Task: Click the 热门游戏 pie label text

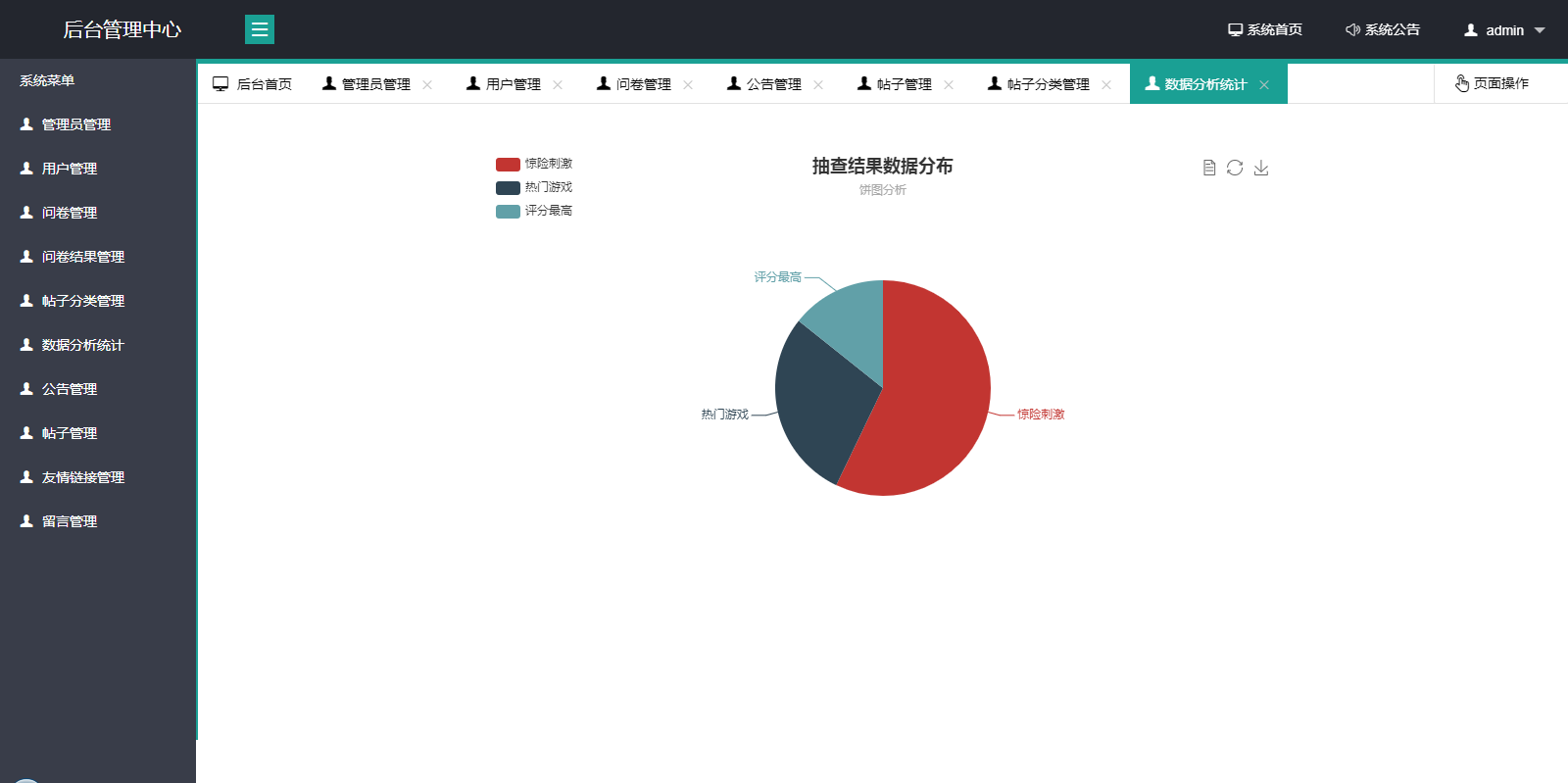Action: tap(725, 415)
